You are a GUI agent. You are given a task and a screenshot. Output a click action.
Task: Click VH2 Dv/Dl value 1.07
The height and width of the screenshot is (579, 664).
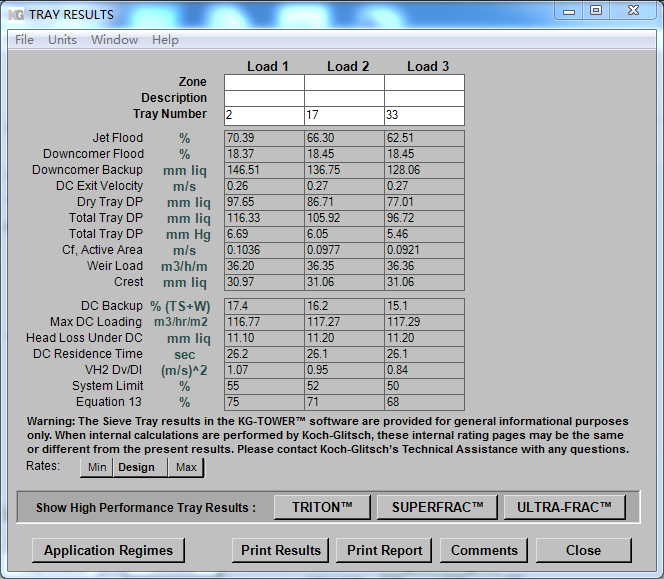(x=264, y=370)
